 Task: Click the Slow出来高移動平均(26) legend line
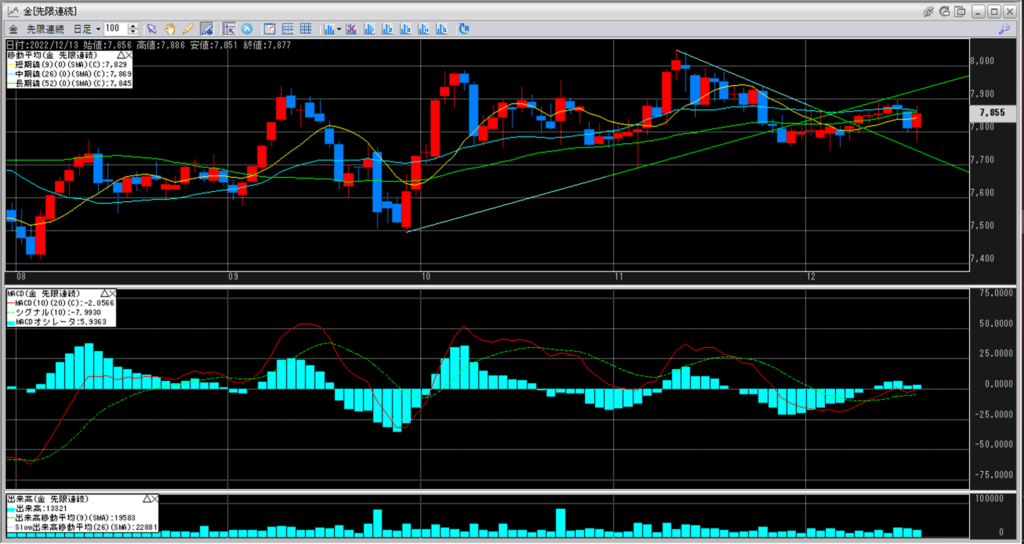82,526
